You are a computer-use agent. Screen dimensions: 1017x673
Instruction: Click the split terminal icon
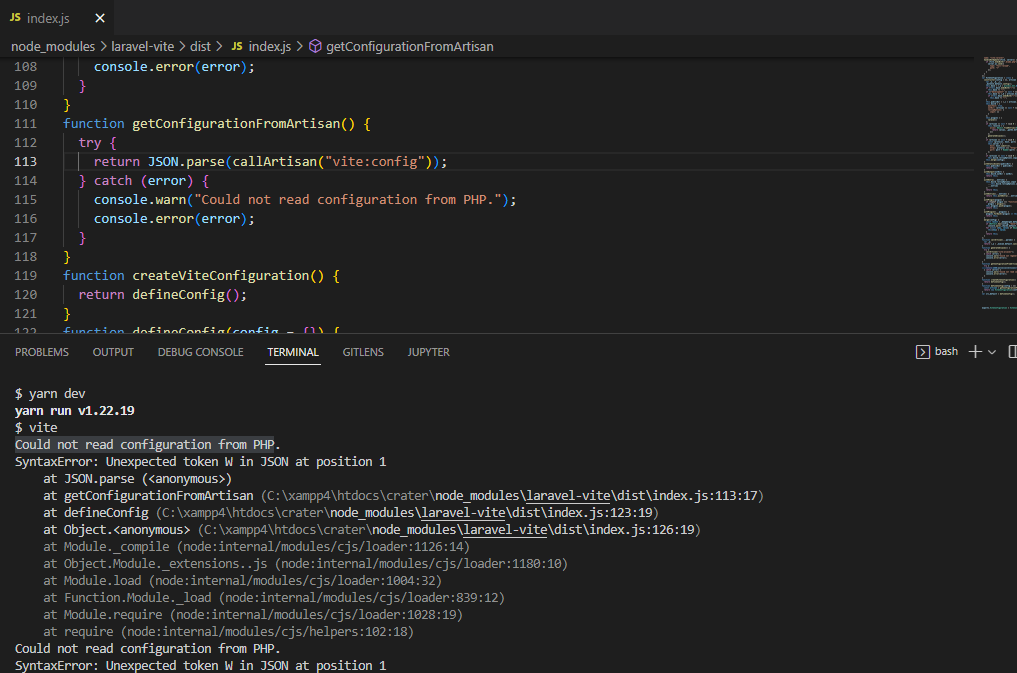tap(1012, 351)
